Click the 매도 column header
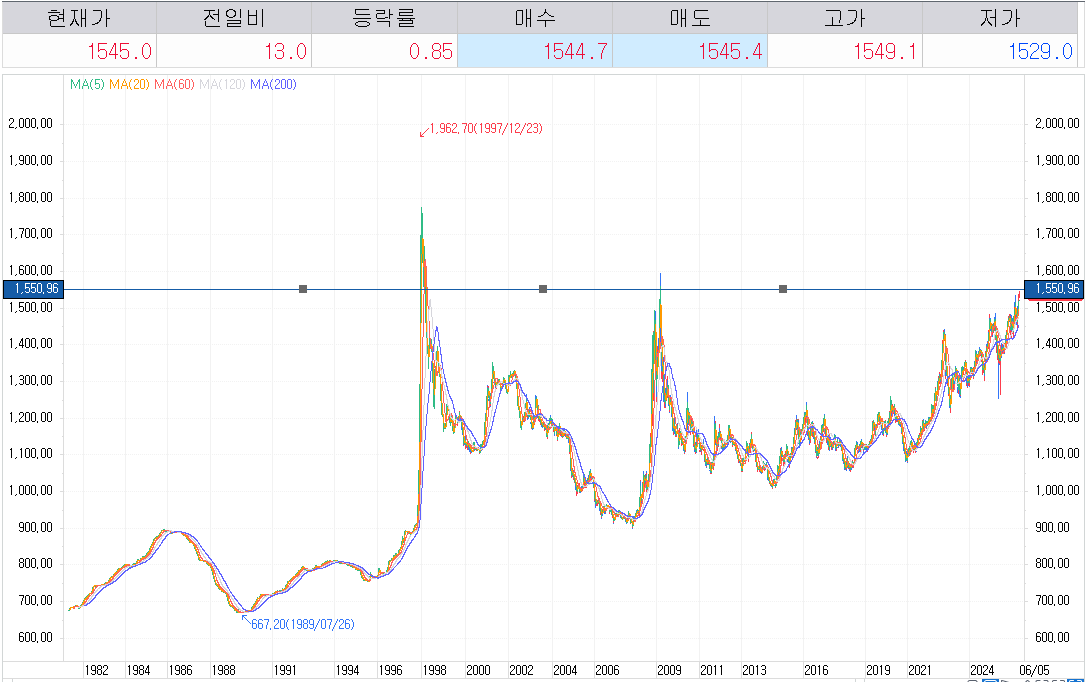The image size is (1091, 682). [x=690, y=17]
